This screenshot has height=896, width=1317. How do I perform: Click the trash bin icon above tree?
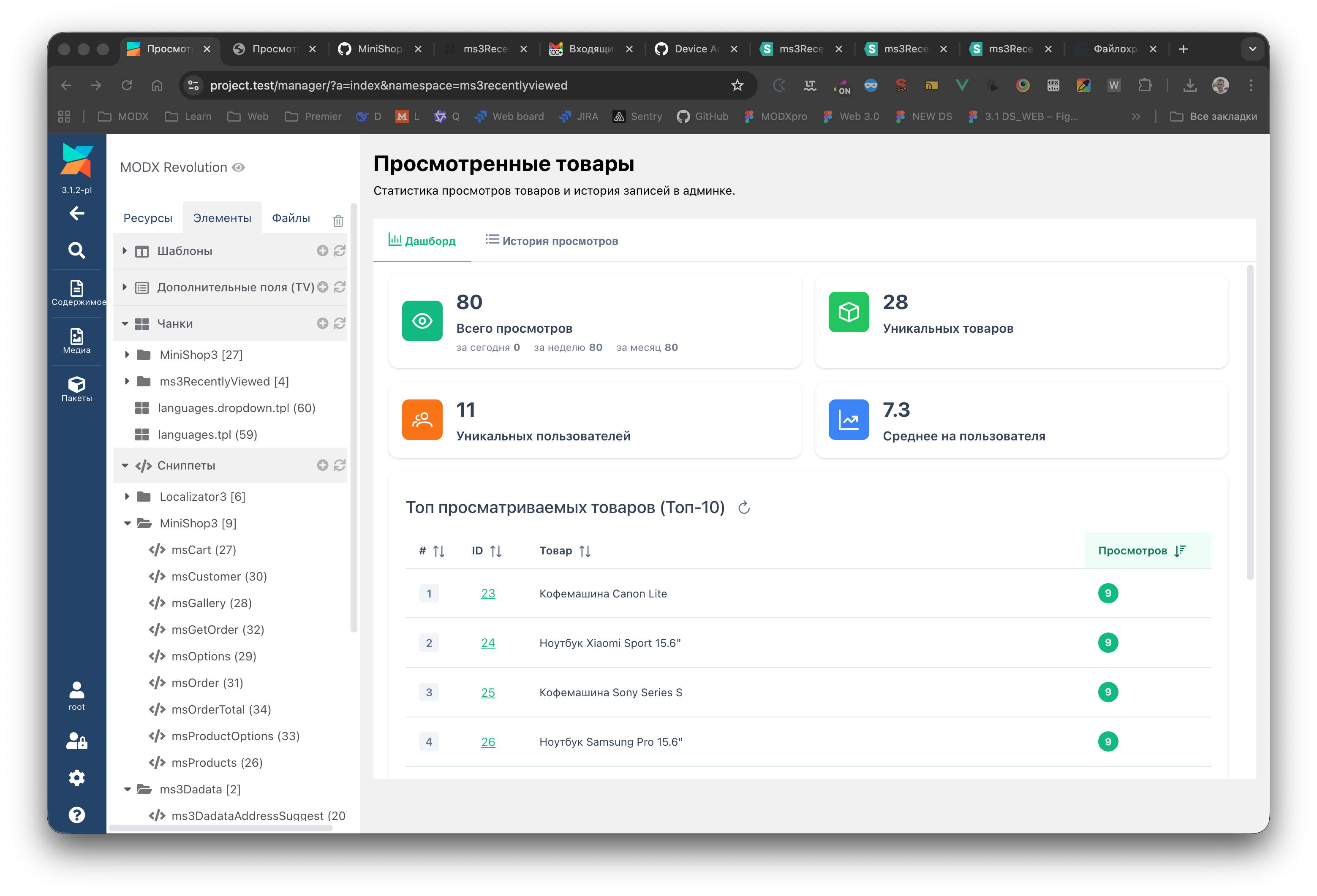point(338,221)
